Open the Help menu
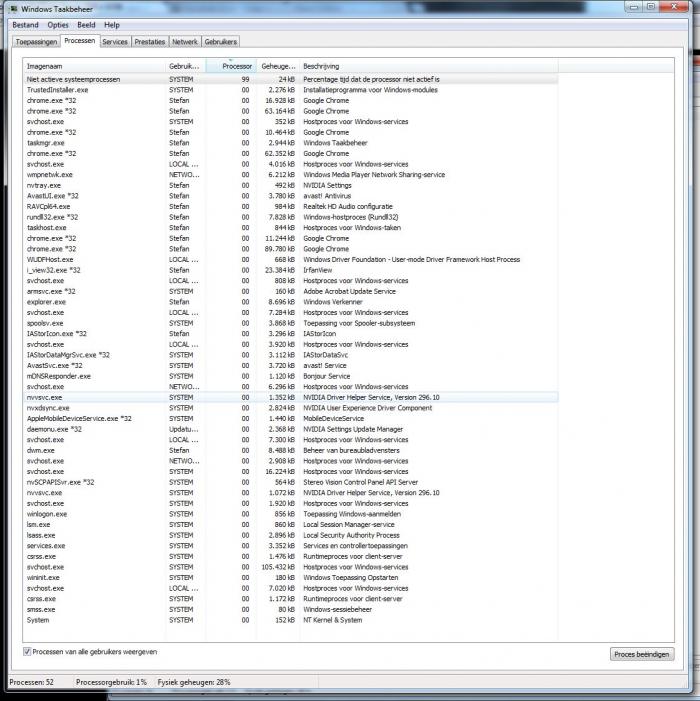 [x=112, y=25]
